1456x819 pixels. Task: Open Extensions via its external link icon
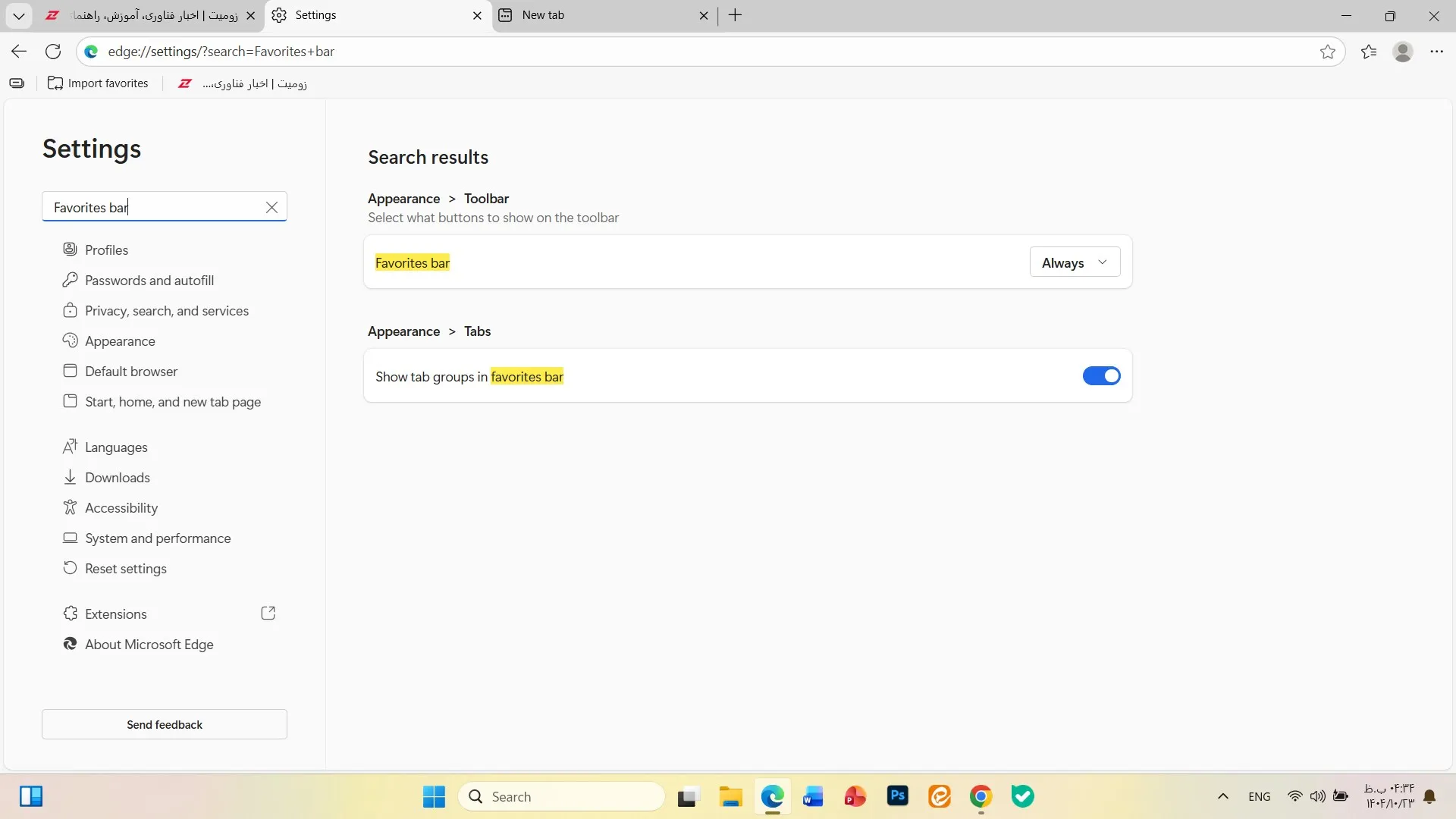[x=268, y=613]
